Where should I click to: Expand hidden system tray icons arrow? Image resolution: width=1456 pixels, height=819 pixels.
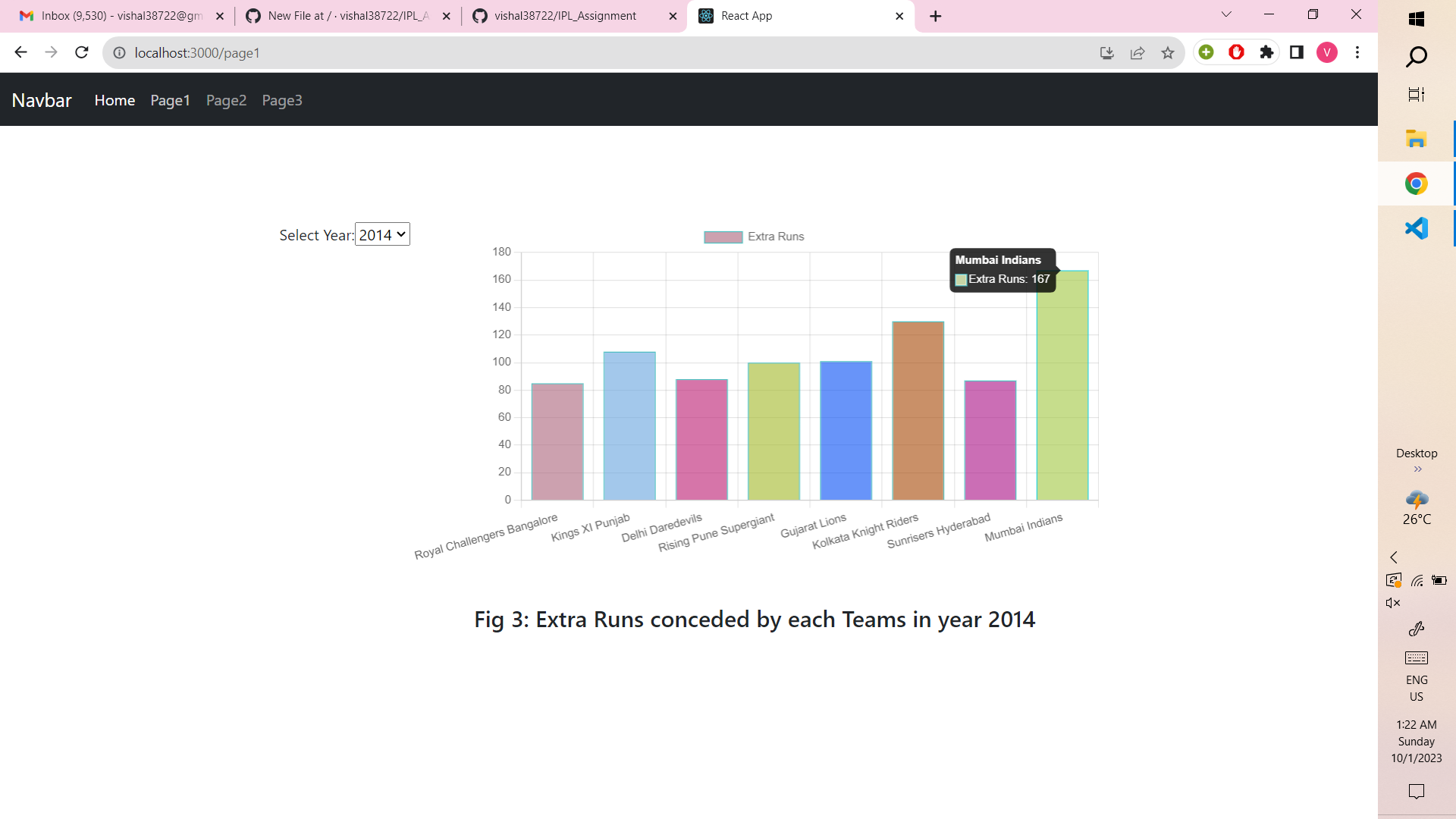click(x=1393, y=557)
